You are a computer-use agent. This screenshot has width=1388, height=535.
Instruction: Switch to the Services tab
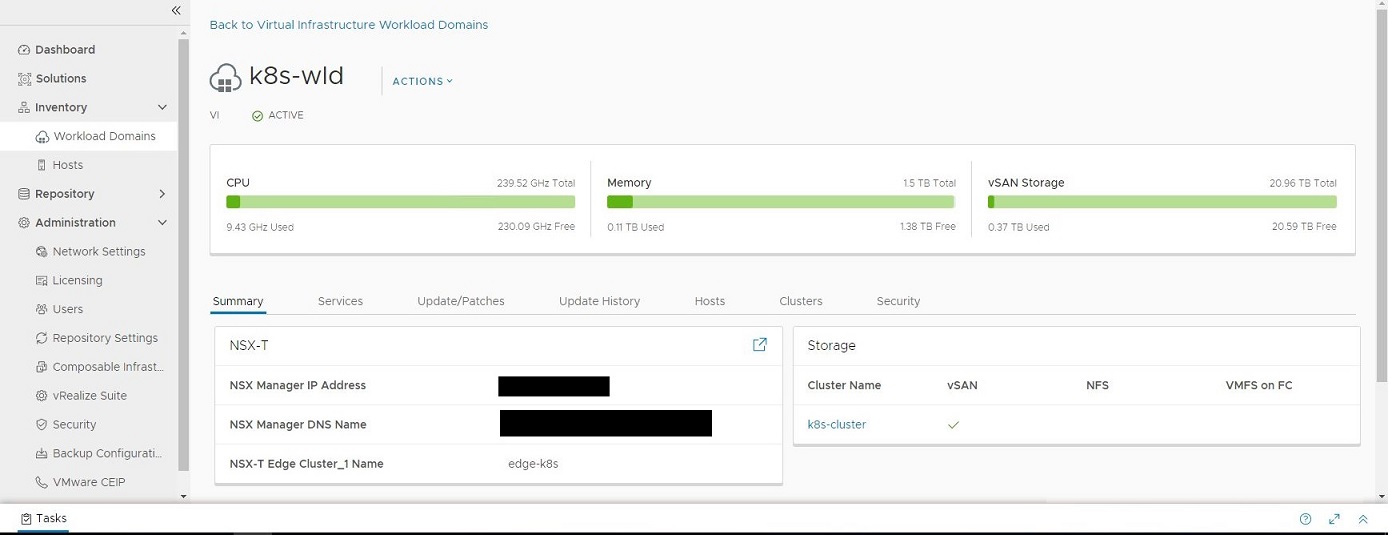click(340, 301)
